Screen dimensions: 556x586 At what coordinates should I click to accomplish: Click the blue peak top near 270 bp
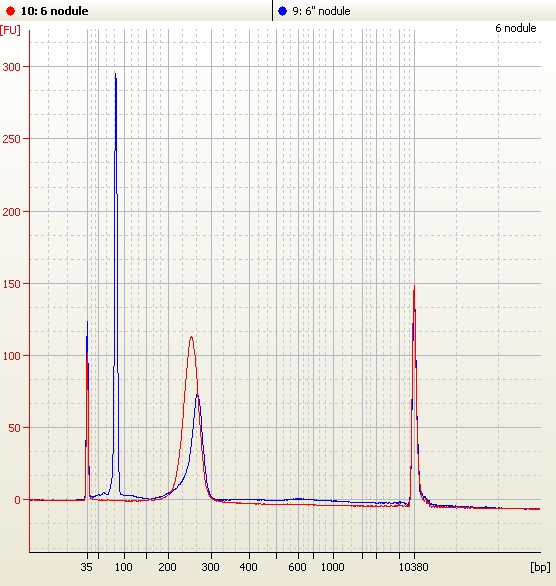[x=197, y=396]
